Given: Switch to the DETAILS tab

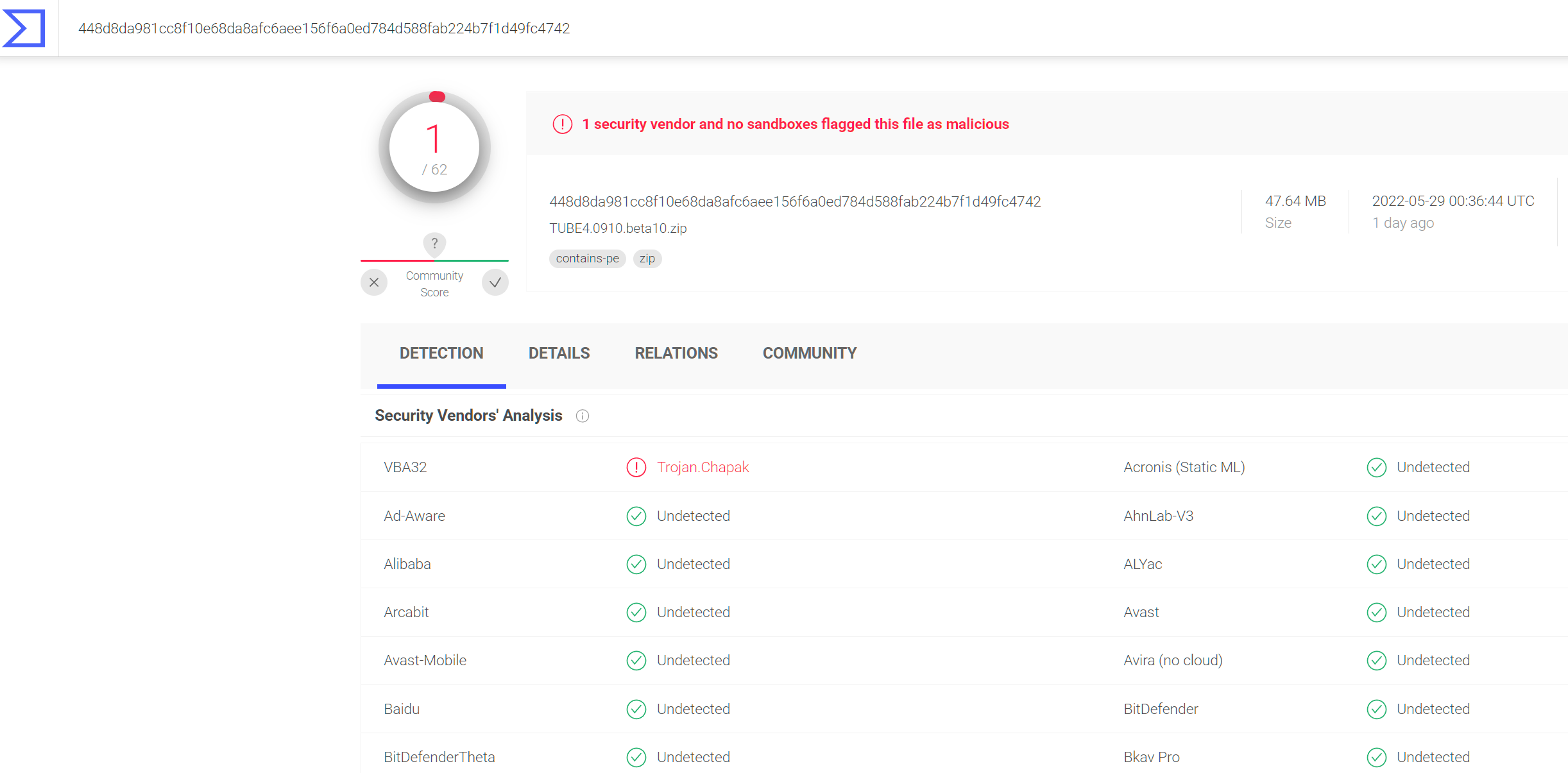Looking at the screenshot, I should pos(559,353).
